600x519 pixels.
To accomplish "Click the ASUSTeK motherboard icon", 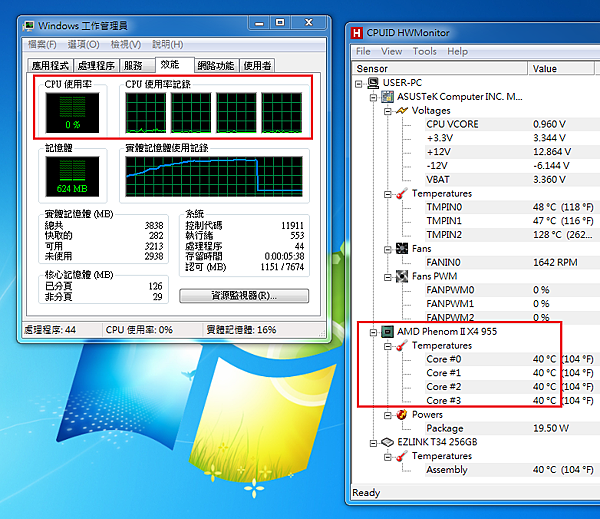I will click(x=387, y=97).
